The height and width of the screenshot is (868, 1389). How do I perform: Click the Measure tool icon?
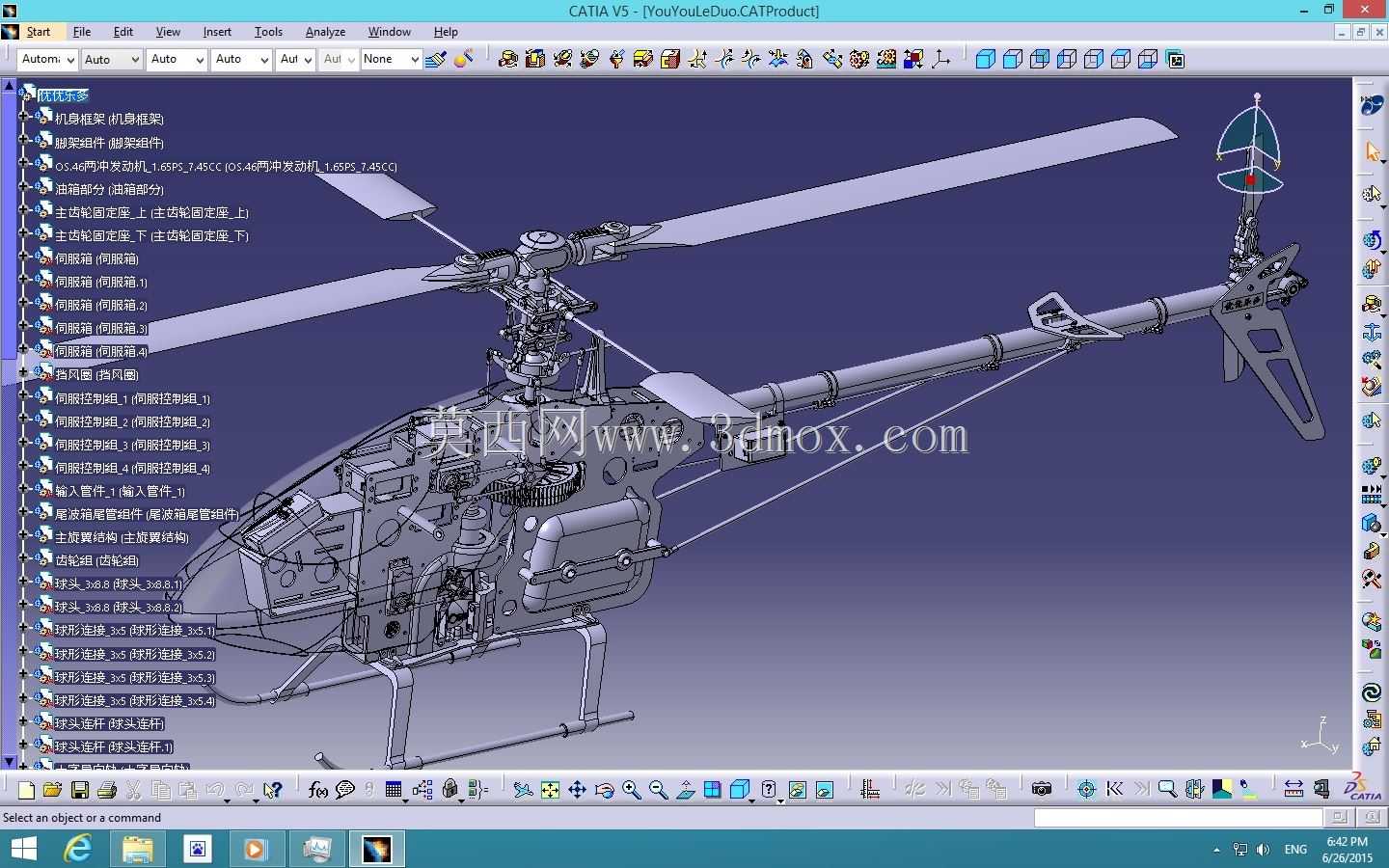(1294, 790)
